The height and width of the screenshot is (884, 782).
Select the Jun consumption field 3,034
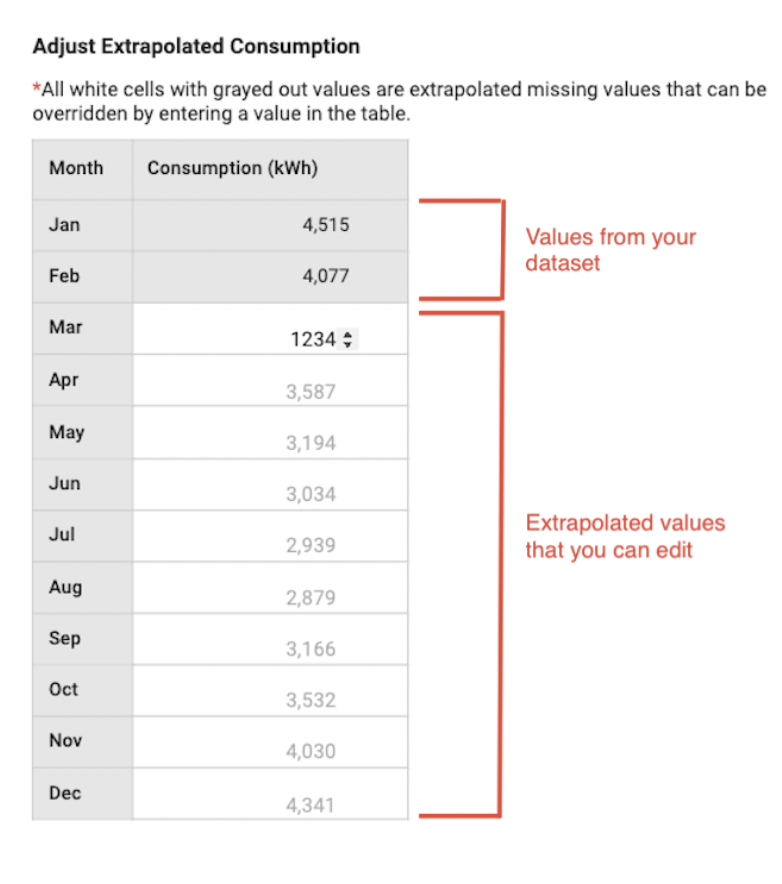click(x=271, y=485)
